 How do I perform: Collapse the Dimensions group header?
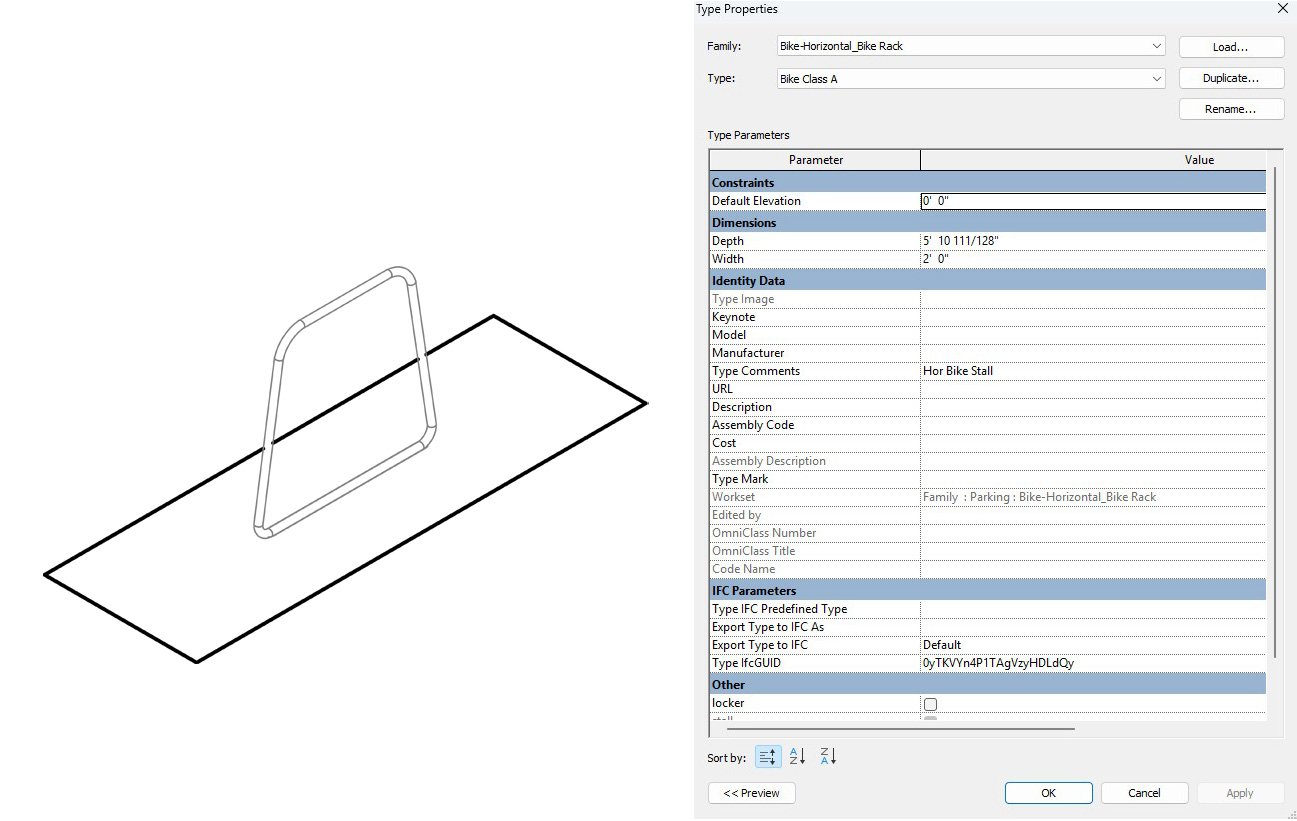988,223
